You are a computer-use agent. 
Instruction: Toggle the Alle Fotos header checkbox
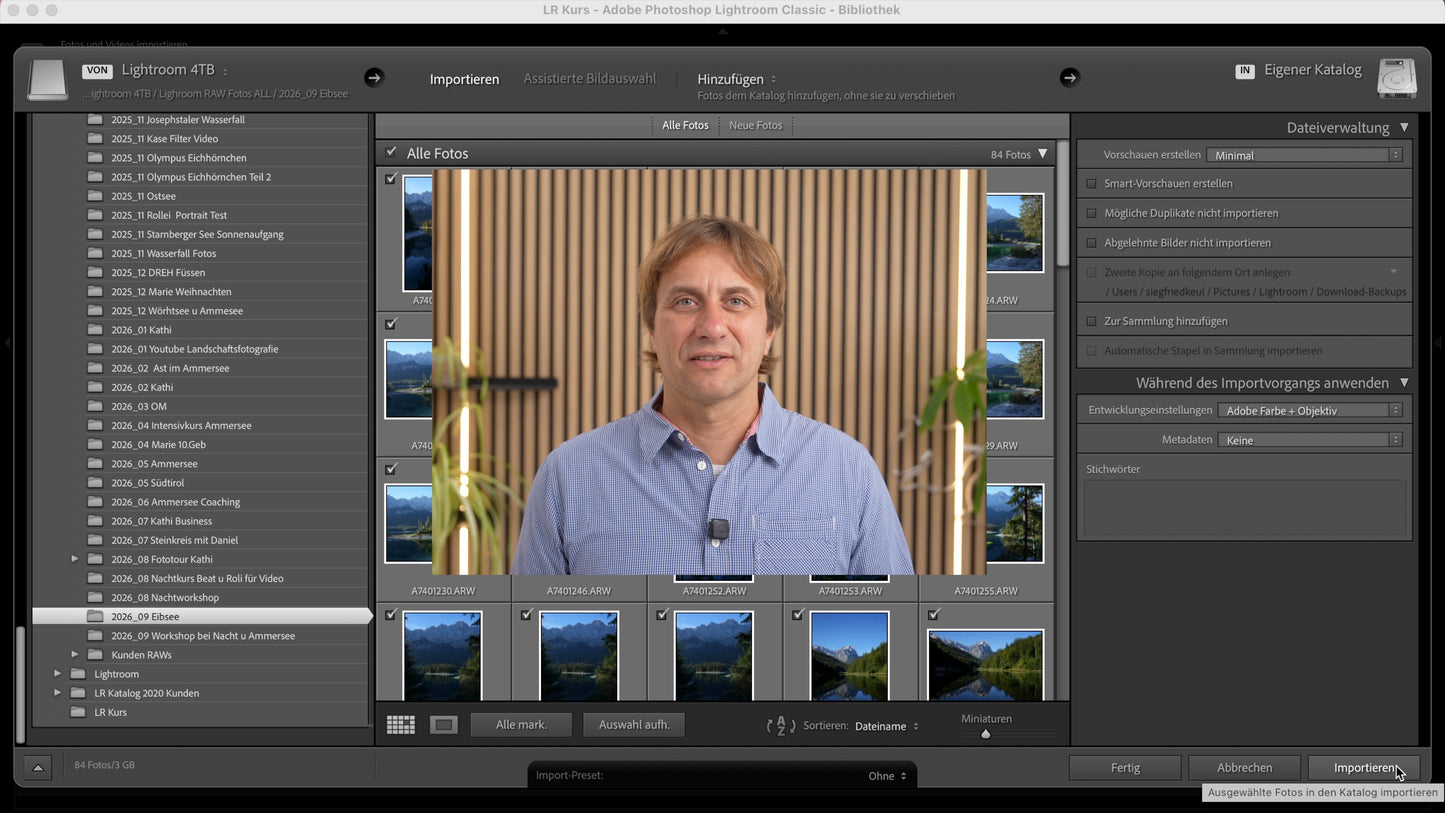click(x=391, y=153)
